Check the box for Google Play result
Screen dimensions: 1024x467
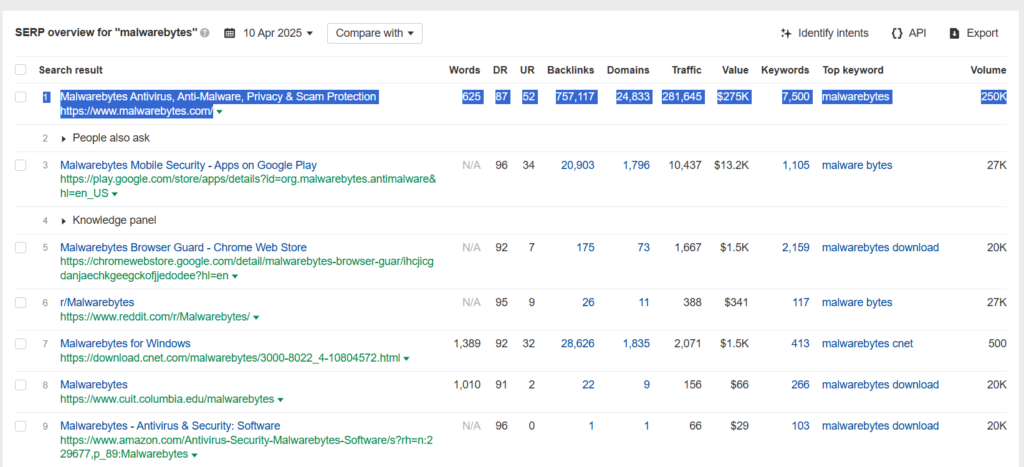pos(21,165)
